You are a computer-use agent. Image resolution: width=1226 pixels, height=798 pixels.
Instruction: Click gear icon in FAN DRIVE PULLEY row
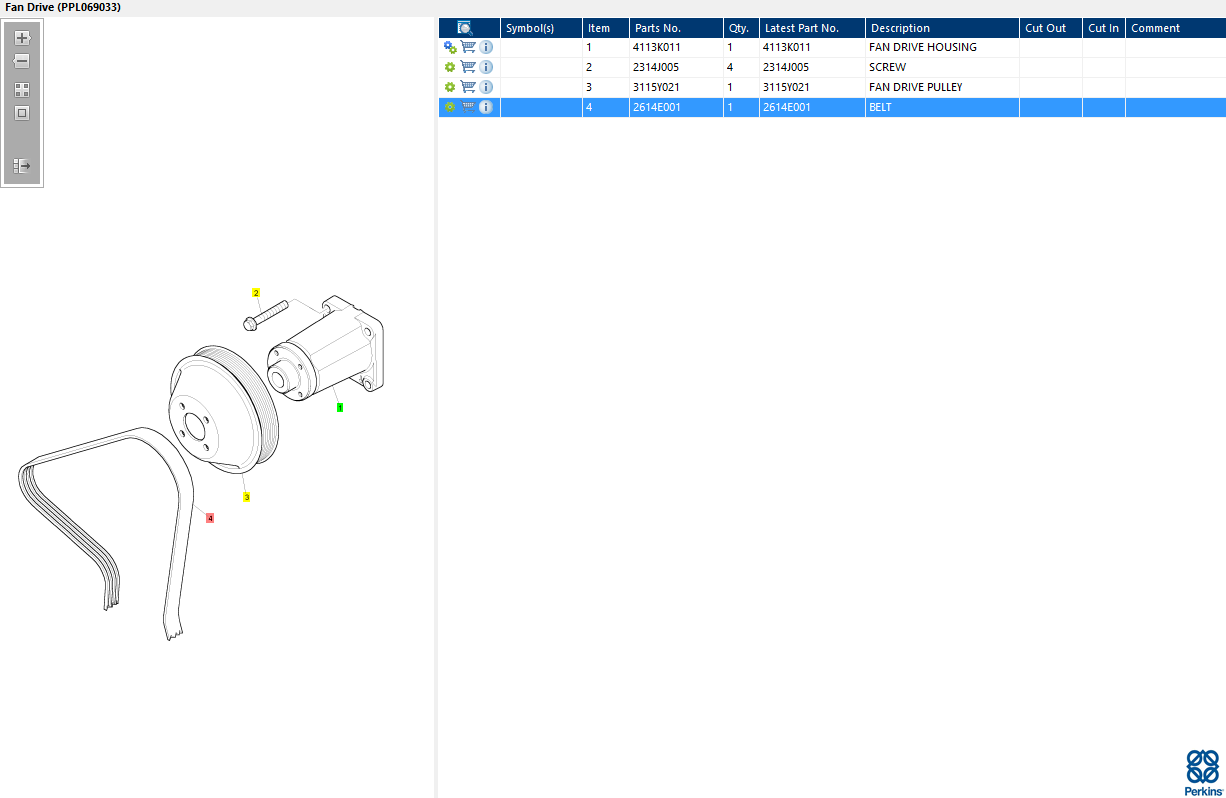coord(450,87)
